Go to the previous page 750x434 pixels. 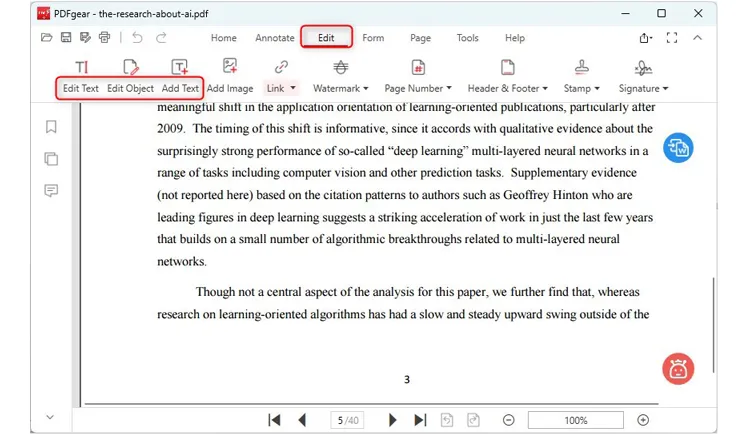click(x=302, y=420)
